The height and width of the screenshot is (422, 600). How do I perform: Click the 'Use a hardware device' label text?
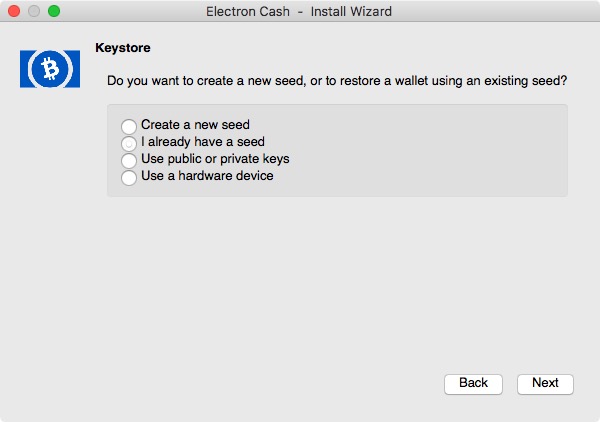[x=206, y=176]
